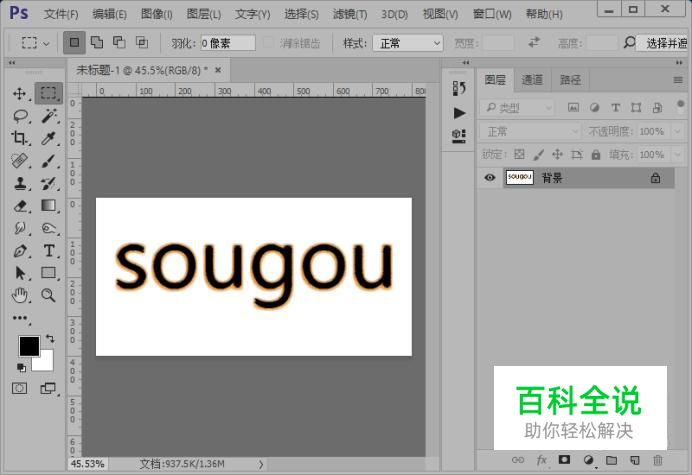Open the 图像(I) menu

point(156,14)
